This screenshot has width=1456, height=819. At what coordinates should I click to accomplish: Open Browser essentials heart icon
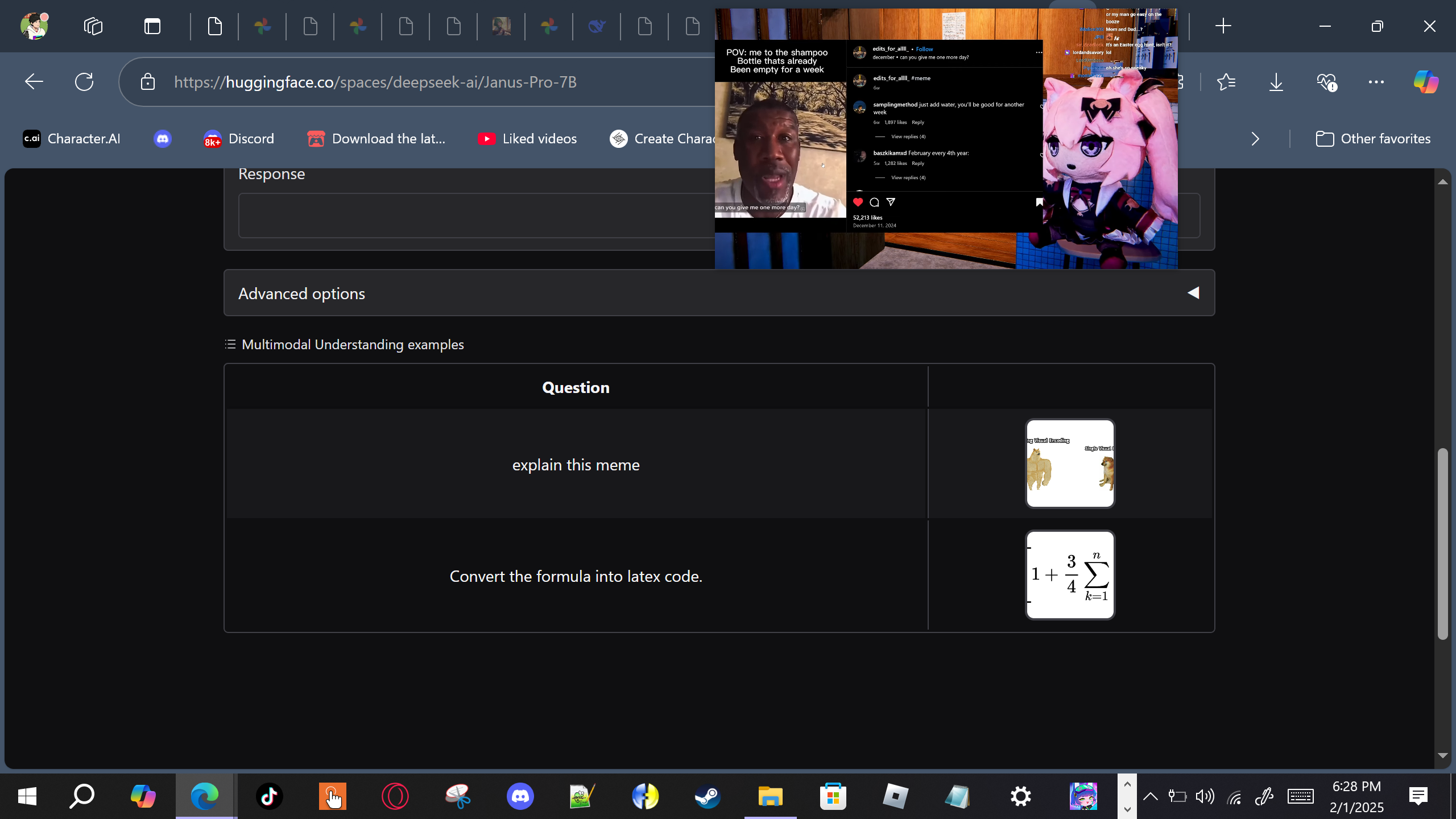(x=1326, y=82)
